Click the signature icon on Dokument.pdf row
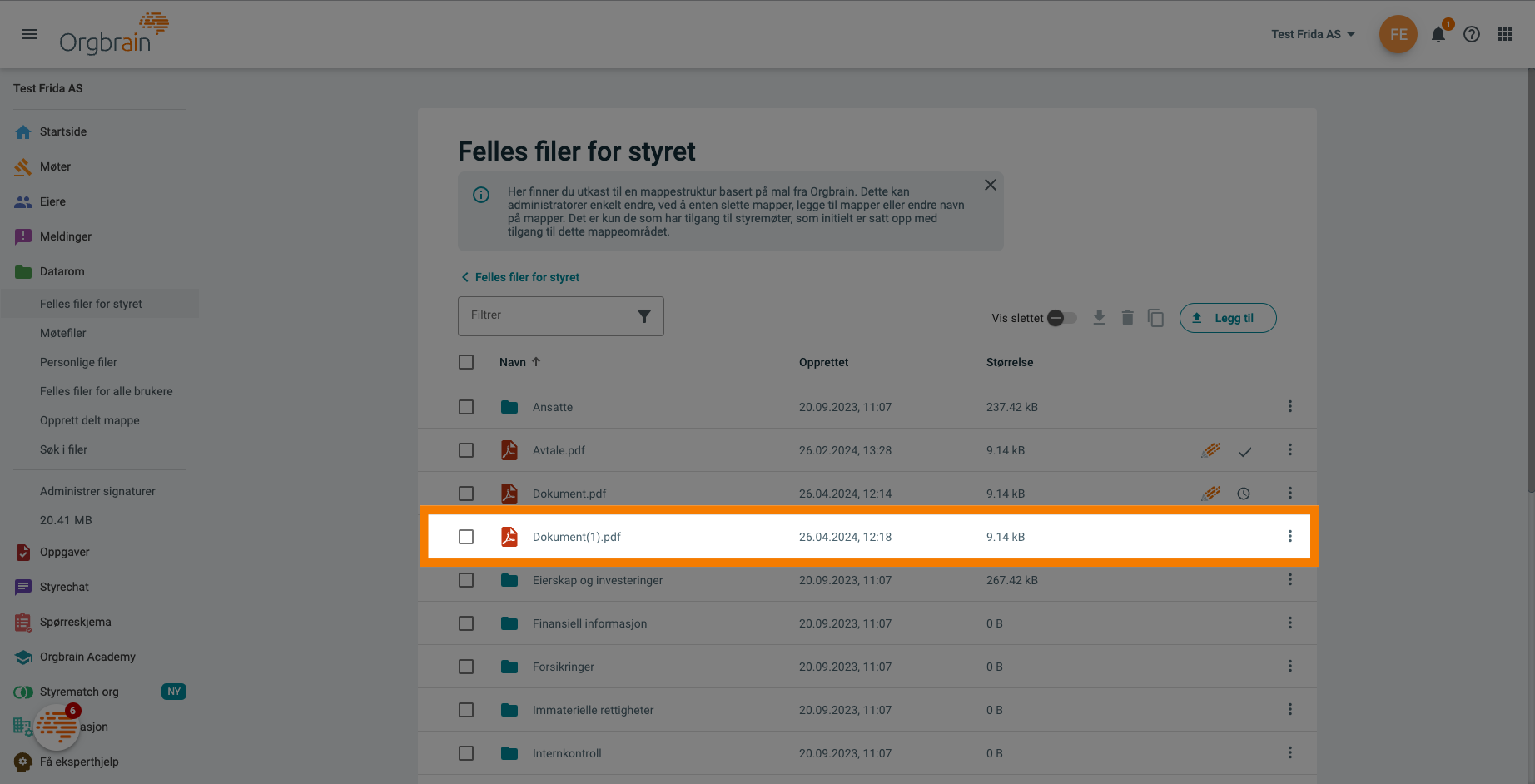The height and width of the screenshot is (784, 1535). [x=1211, y=494]
